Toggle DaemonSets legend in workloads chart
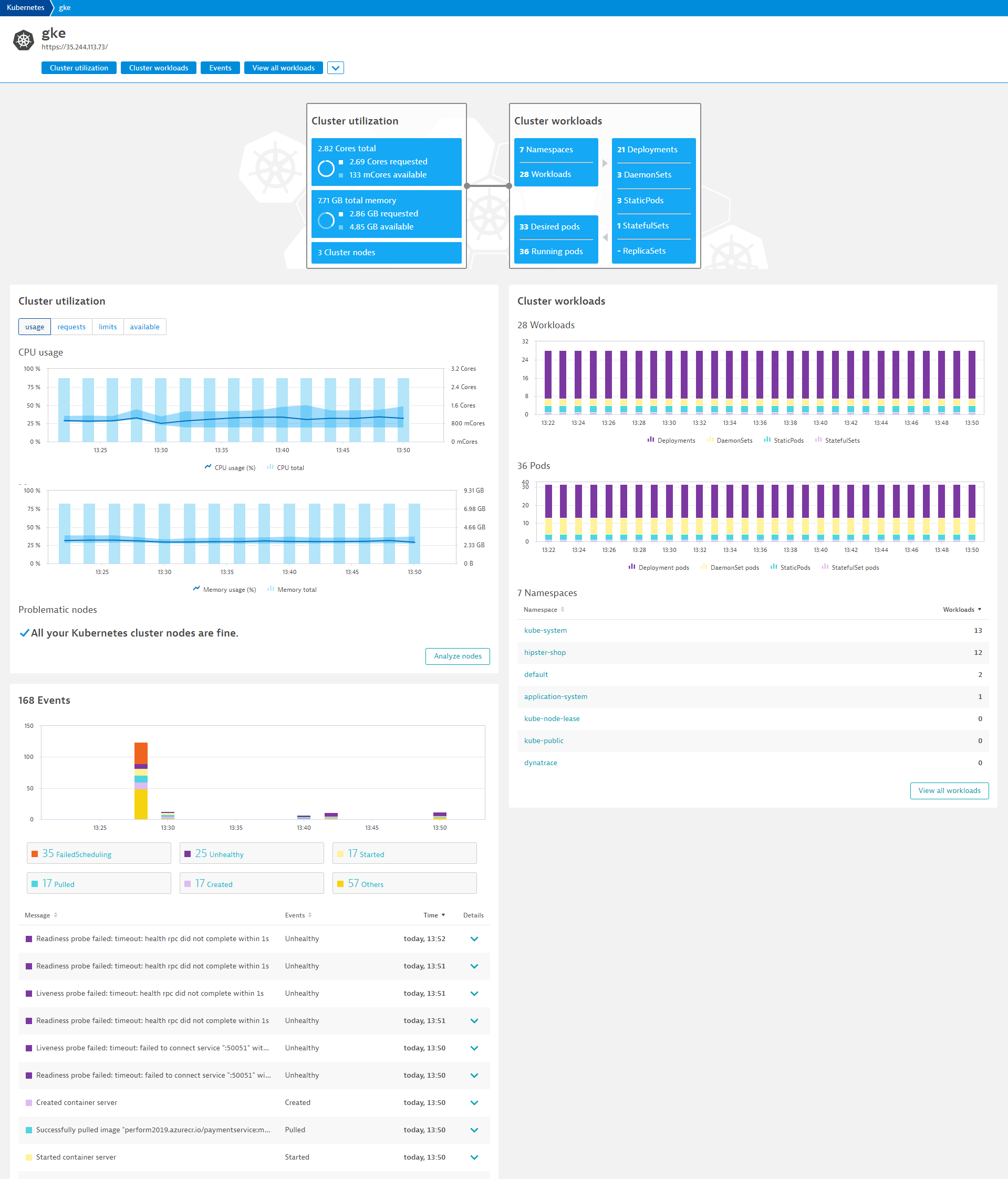 point(729,441)
